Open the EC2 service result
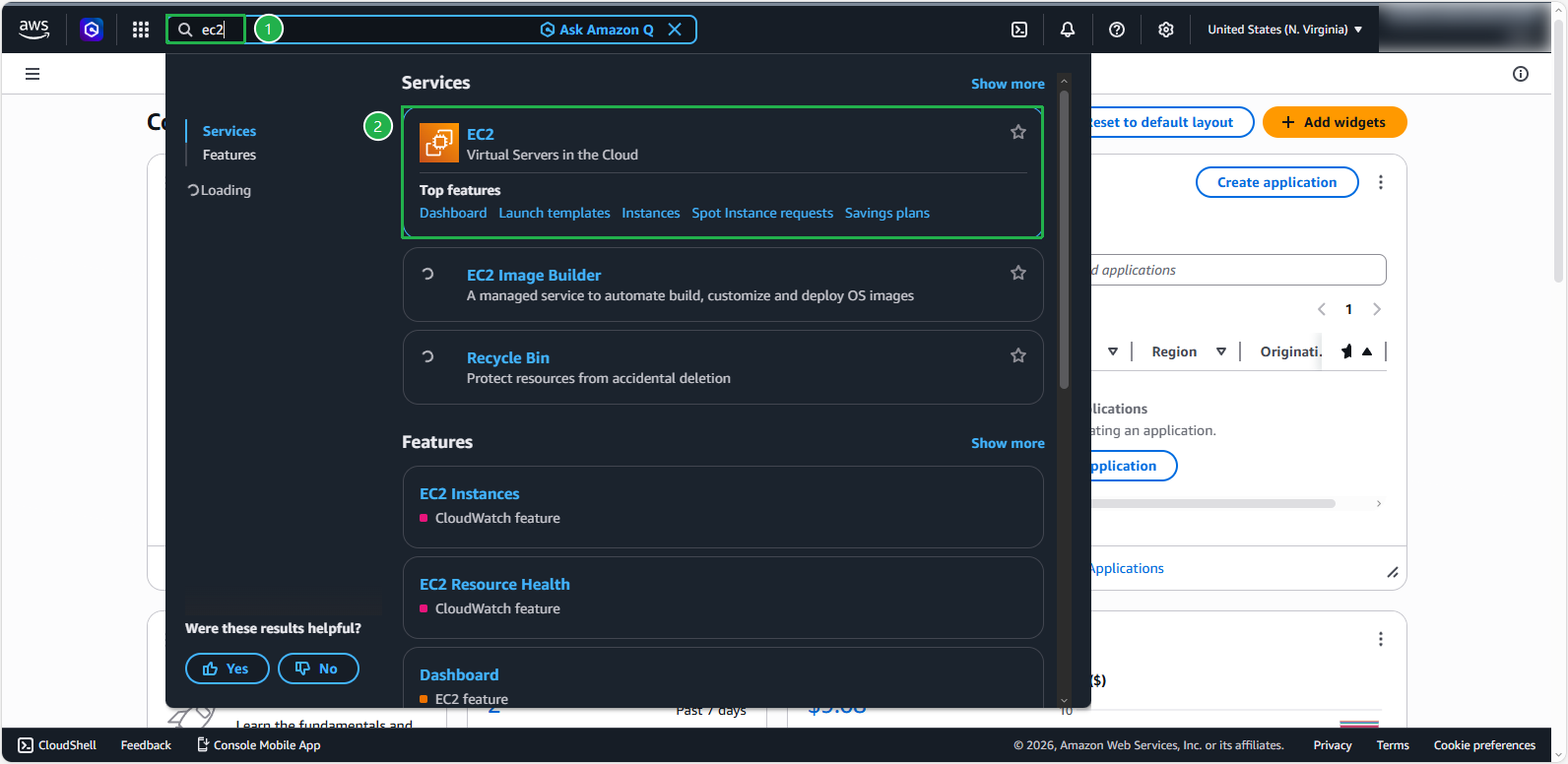 [x=481, y=134]
